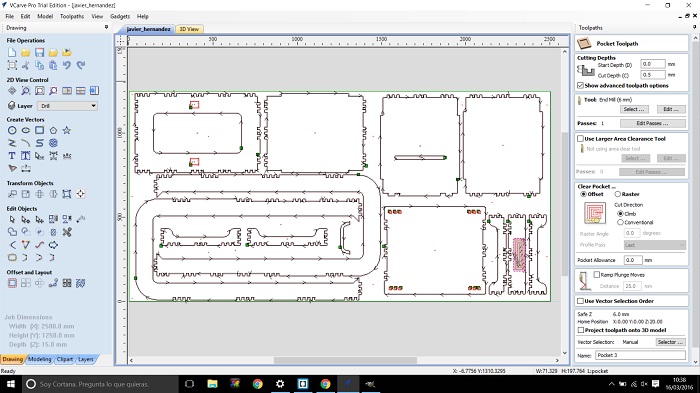Viewport: 700px width, 393px height.
Task: Open the Toolpaths menu
Action: pyautogui.click(x=72, y=16)
